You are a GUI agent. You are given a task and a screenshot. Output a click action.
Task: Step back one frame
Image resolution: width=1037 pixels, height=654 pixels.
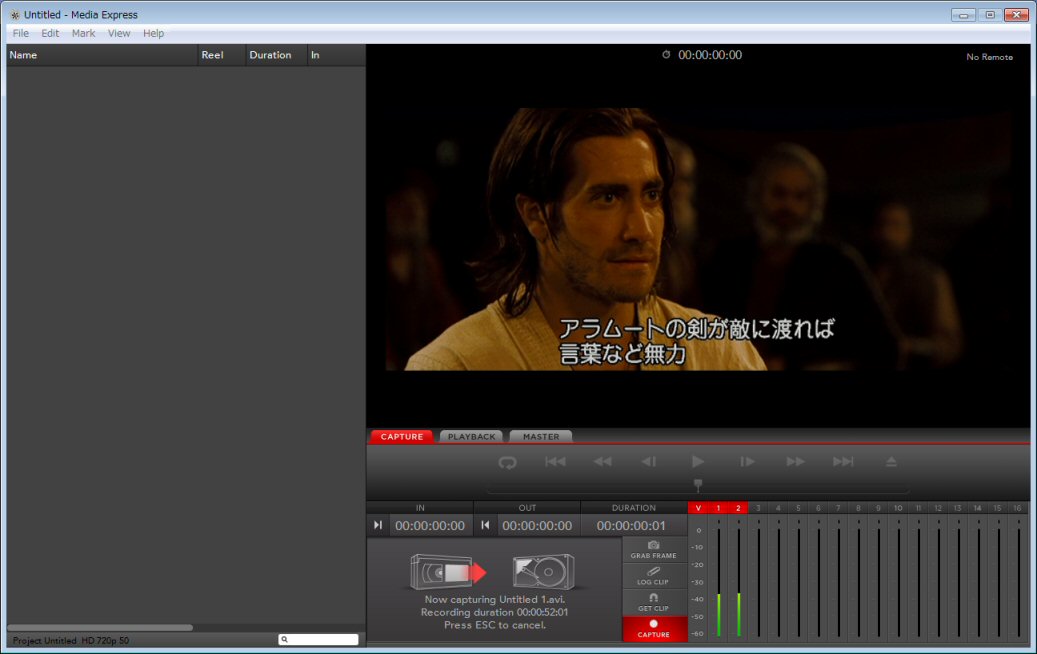click(649, 462)
